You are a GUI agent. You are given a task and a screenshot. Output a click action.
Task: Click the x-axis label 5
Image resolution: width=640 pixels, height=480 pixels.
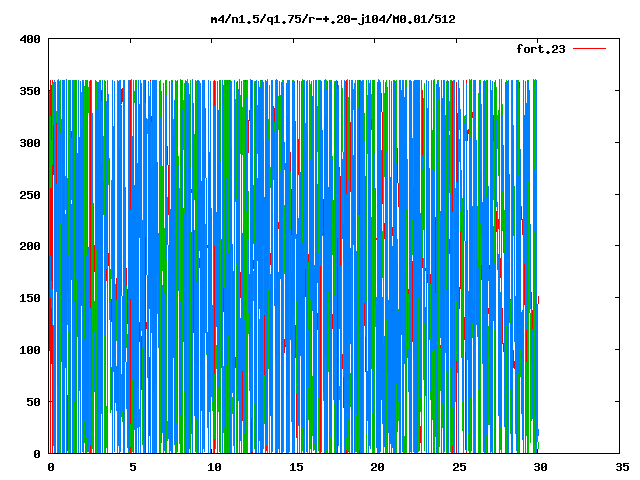click(x=133, y=467)
